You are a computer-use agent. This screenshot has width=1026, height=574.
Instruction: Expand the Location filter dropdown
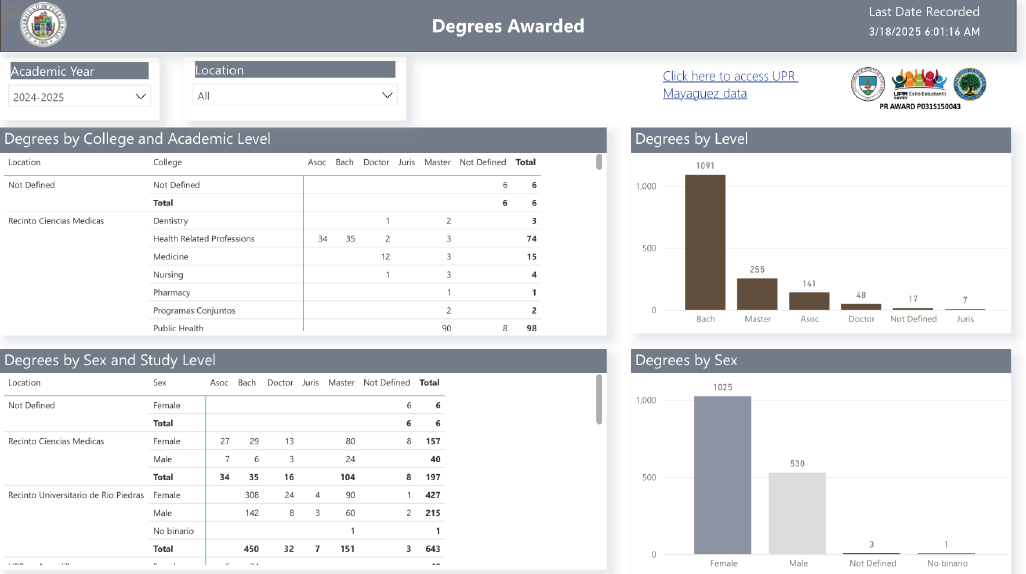(x=295, y=96)
